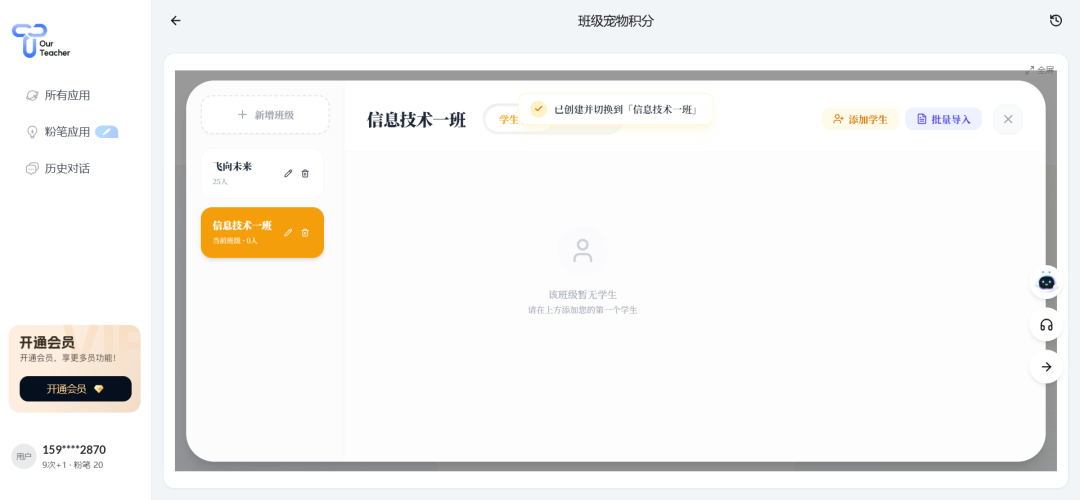Image resolution: width=1080 pixels, height=500 pixels.
Task: Click the user avatar labeled 用户
Action: [24, 456]
